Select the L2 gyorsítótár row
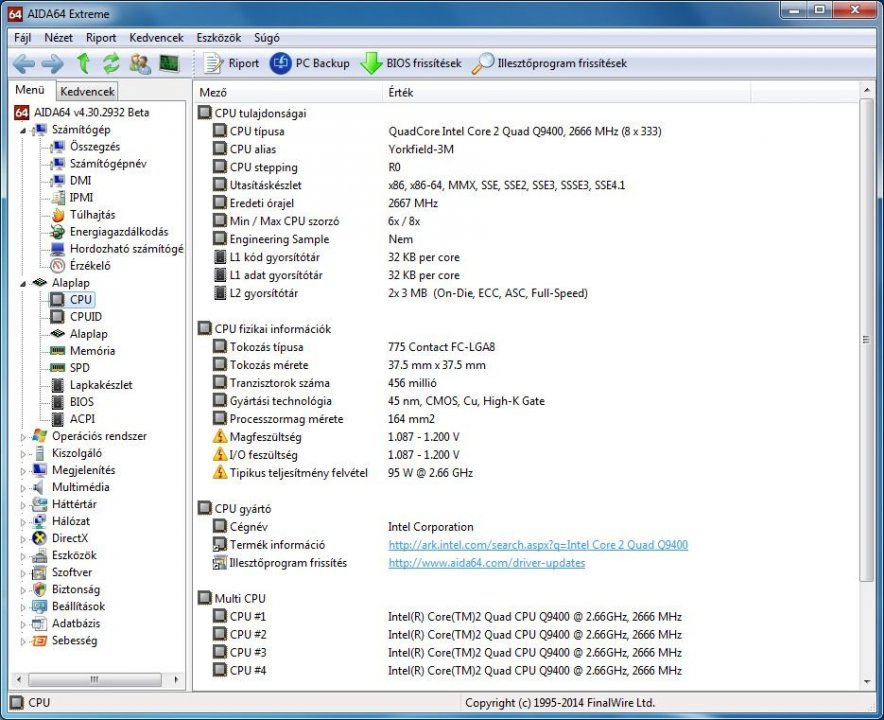 click(x=527, y=293)
